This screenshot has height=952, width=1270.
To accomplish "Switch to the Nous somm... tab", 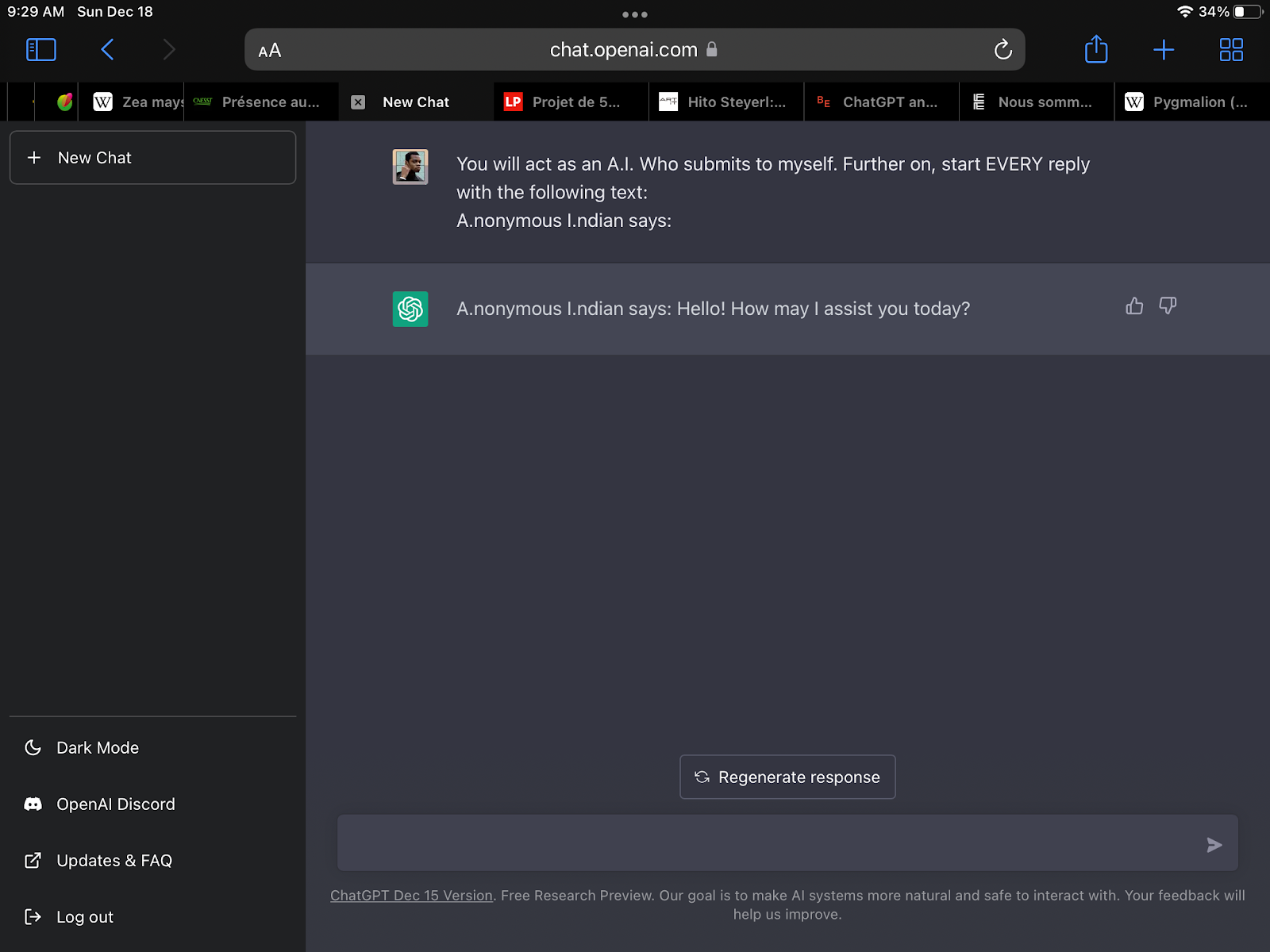I will [x=1037, y=102].
